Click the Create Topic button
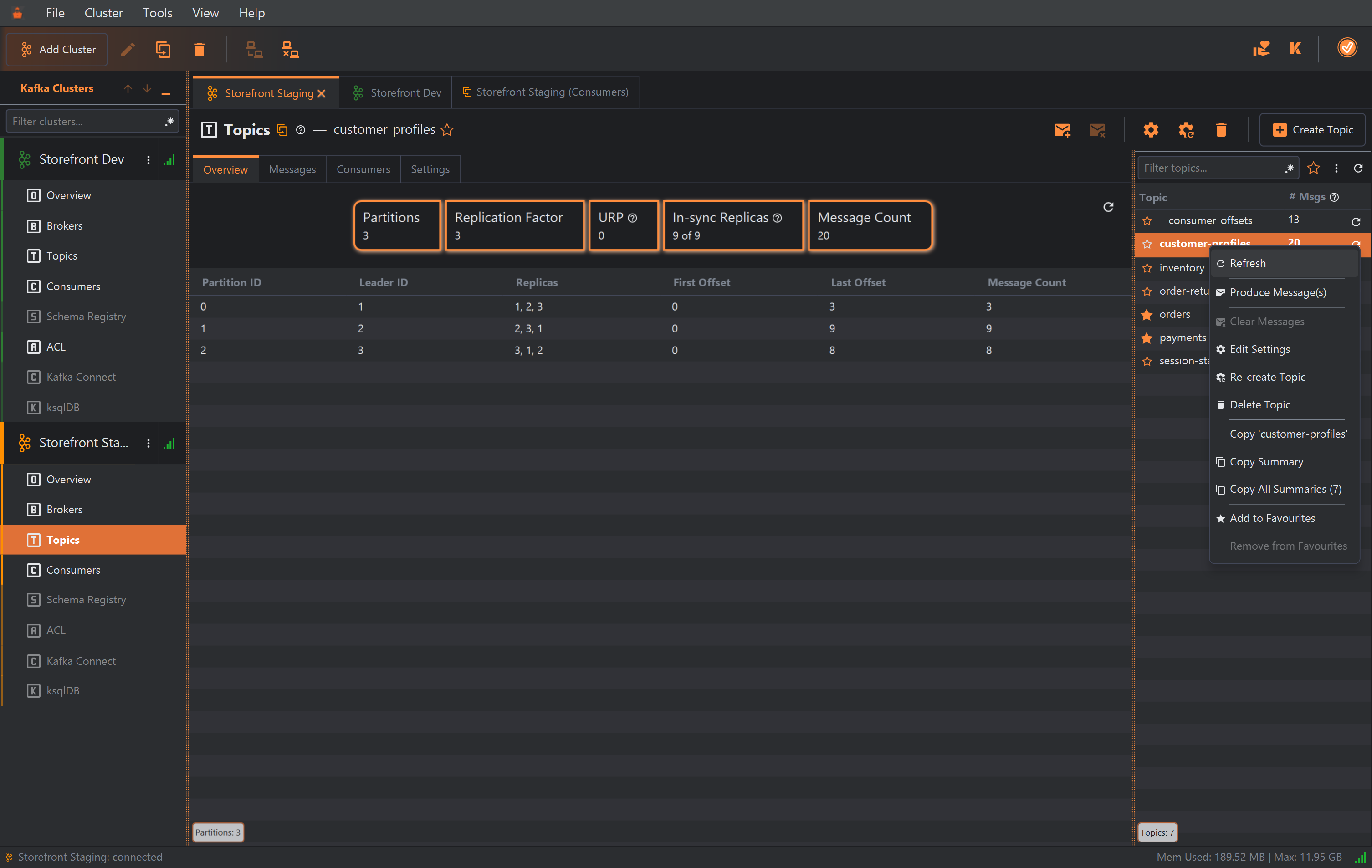The height and width of the screenshot is (868, 1372). tap(1313, 130)
